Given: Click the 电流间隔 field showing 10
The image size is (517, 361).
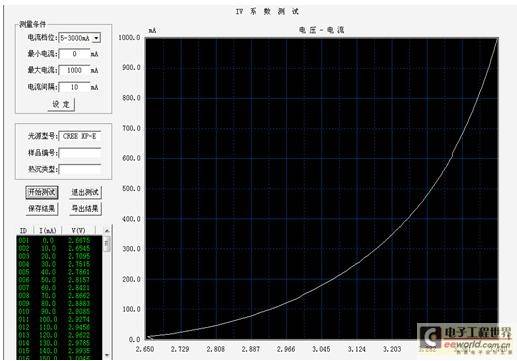Looking at the screenshot, I should coord(74,87).
